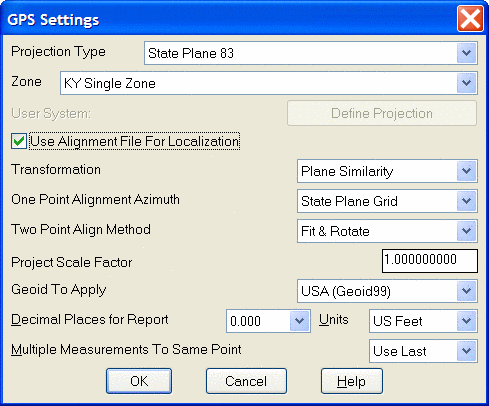This screenshot has height=406, width=489.
Task: Expand the Multiple Measurements dropdown arrow
Action: click(x=466, y=351)
